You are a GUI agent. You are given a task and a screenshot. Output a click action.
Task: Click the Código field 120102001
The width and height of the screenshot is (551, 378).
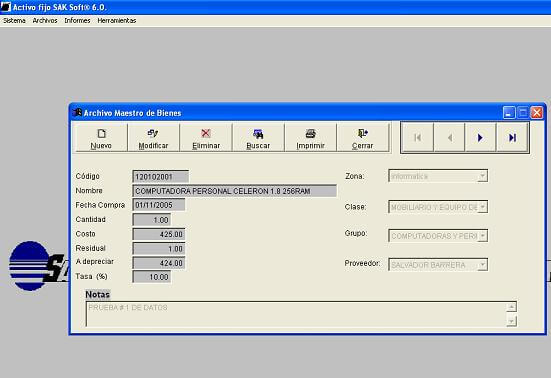pyautogui.click(x=161, y=177)
